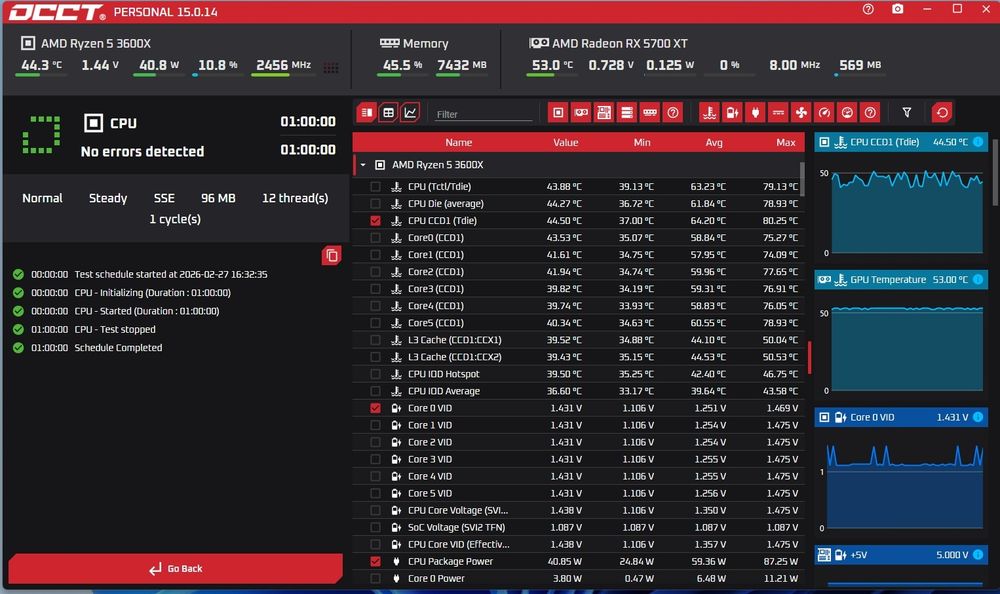Click info icon on Core 0 VID graph
The image size is (1000, 594).
tap(978, 417)
